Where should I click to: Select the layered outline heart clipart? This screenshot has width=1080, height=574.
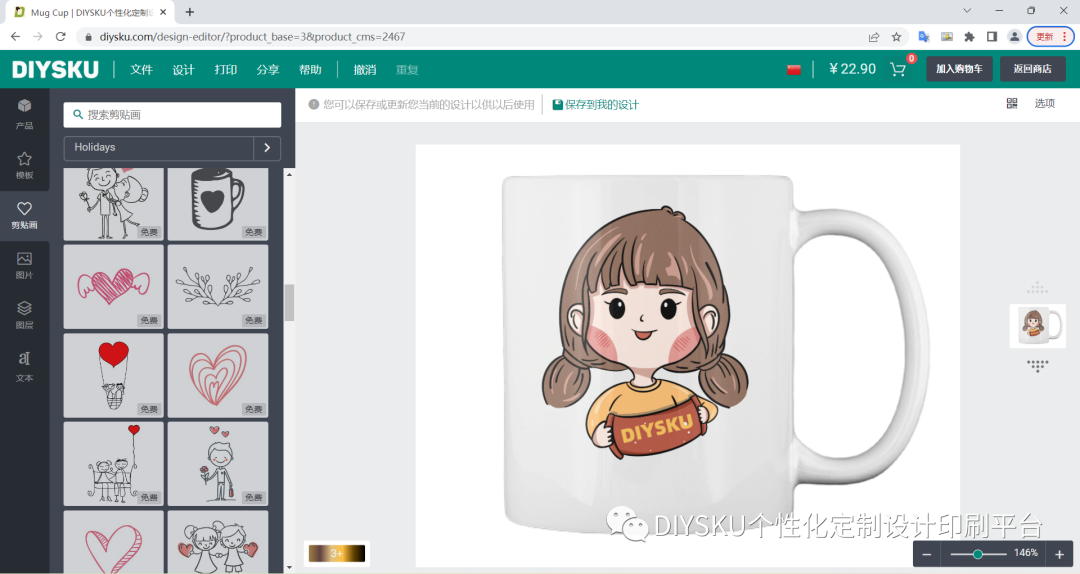point(218,376)
